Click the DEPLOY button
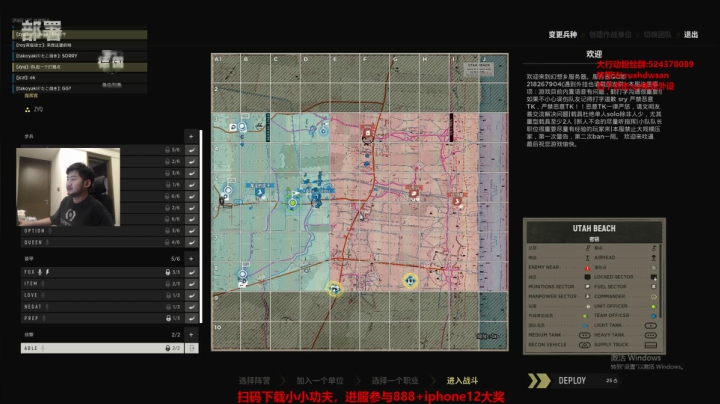The image size is (720, 404). pos(572,381)
